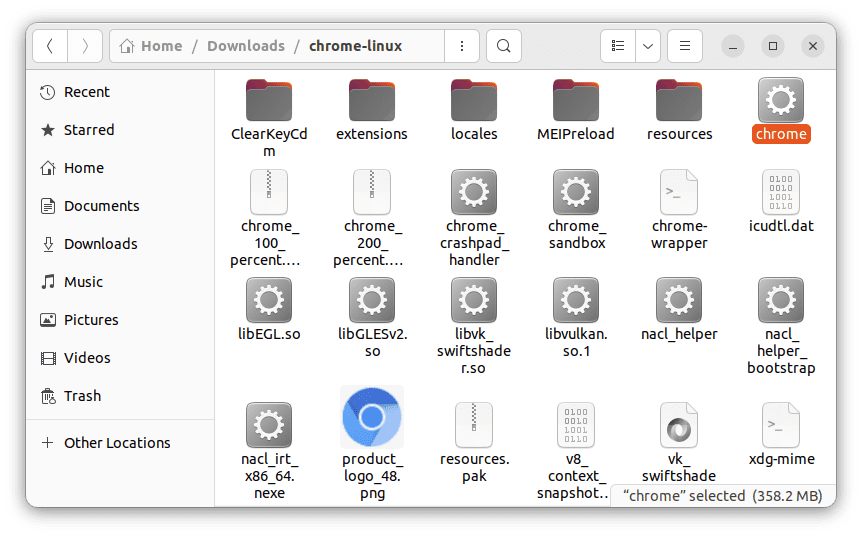Viewport: 862px width, 536px height.
Task: Open the search magnifier button
Action: click(504, 46)
